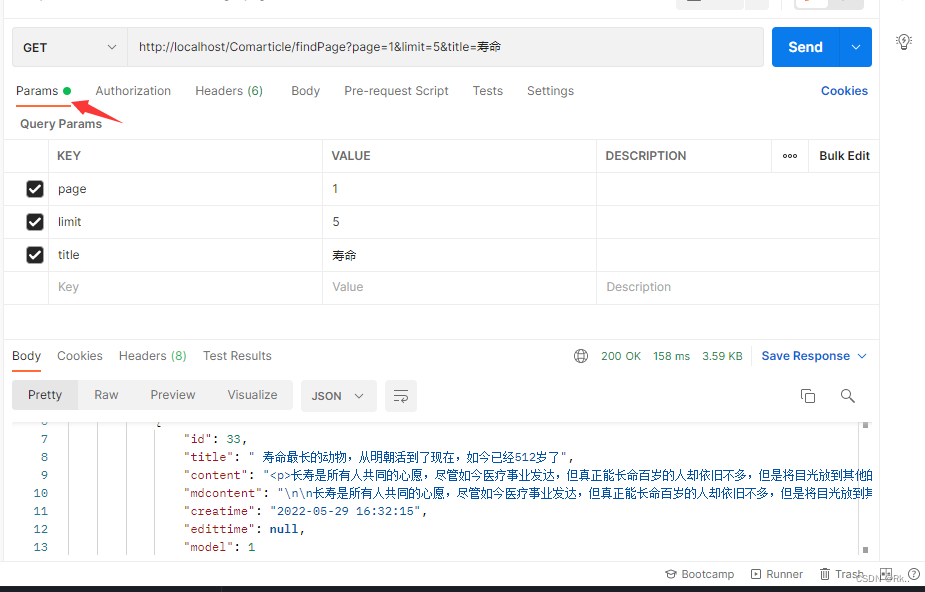Search the response with magnifier icon

[x=848, y=396]
